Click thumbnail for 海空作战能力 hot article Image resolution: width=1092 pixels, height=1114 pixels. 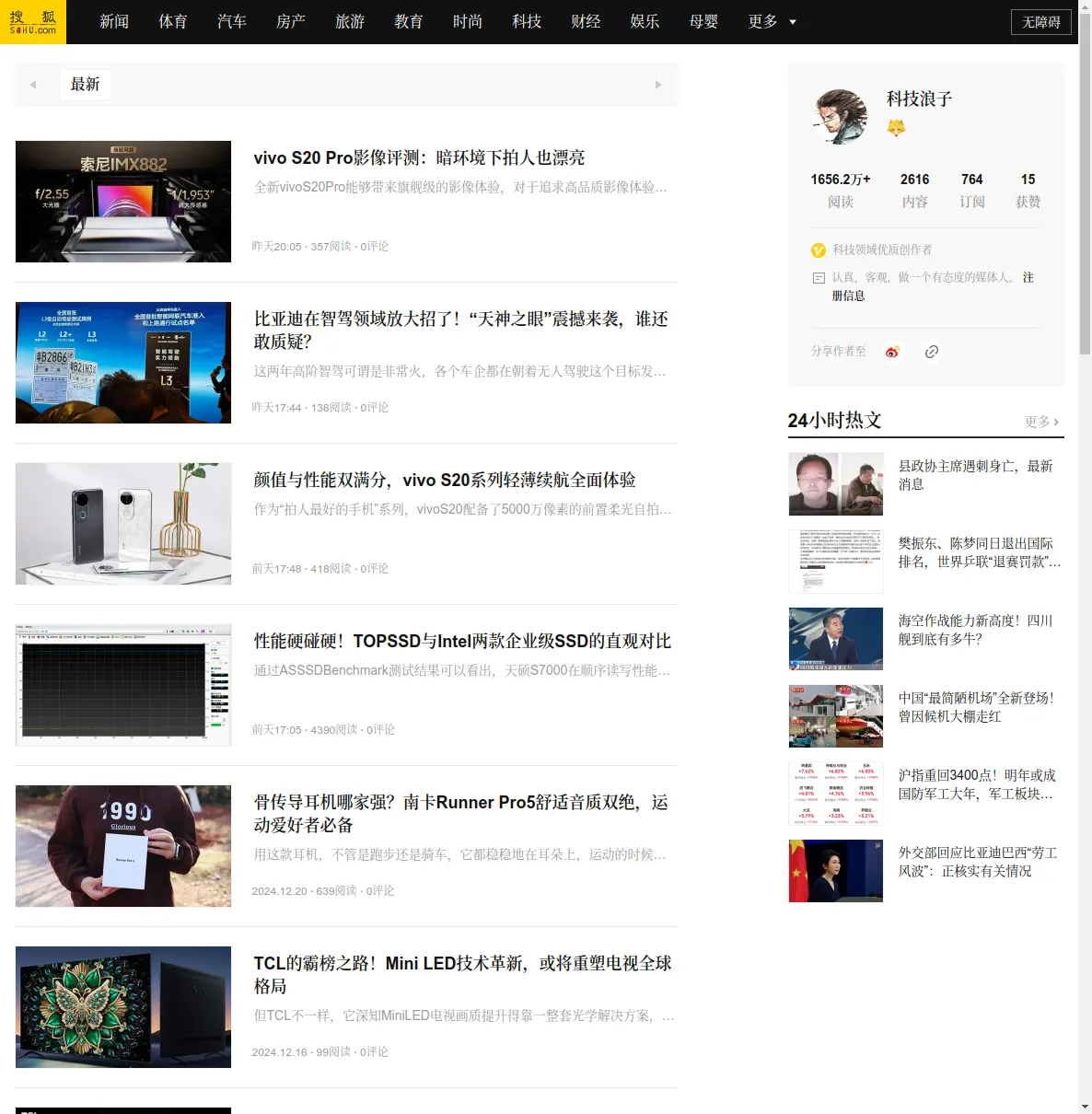(x=836, y=639)
